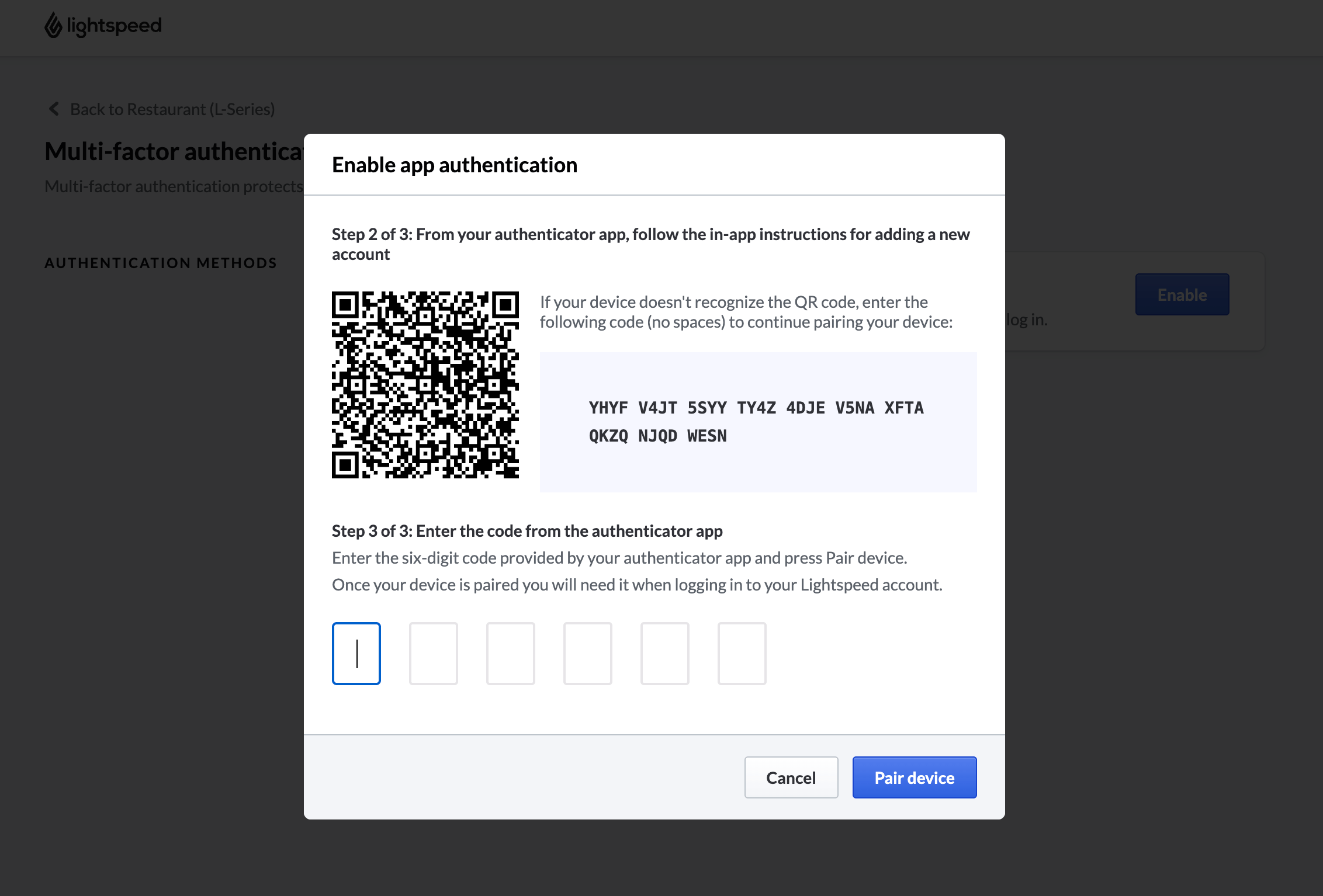Click the fourth code entry box
Image resolution: width=1323 pixels, height=896 pixels.
[x=588, y=654]
